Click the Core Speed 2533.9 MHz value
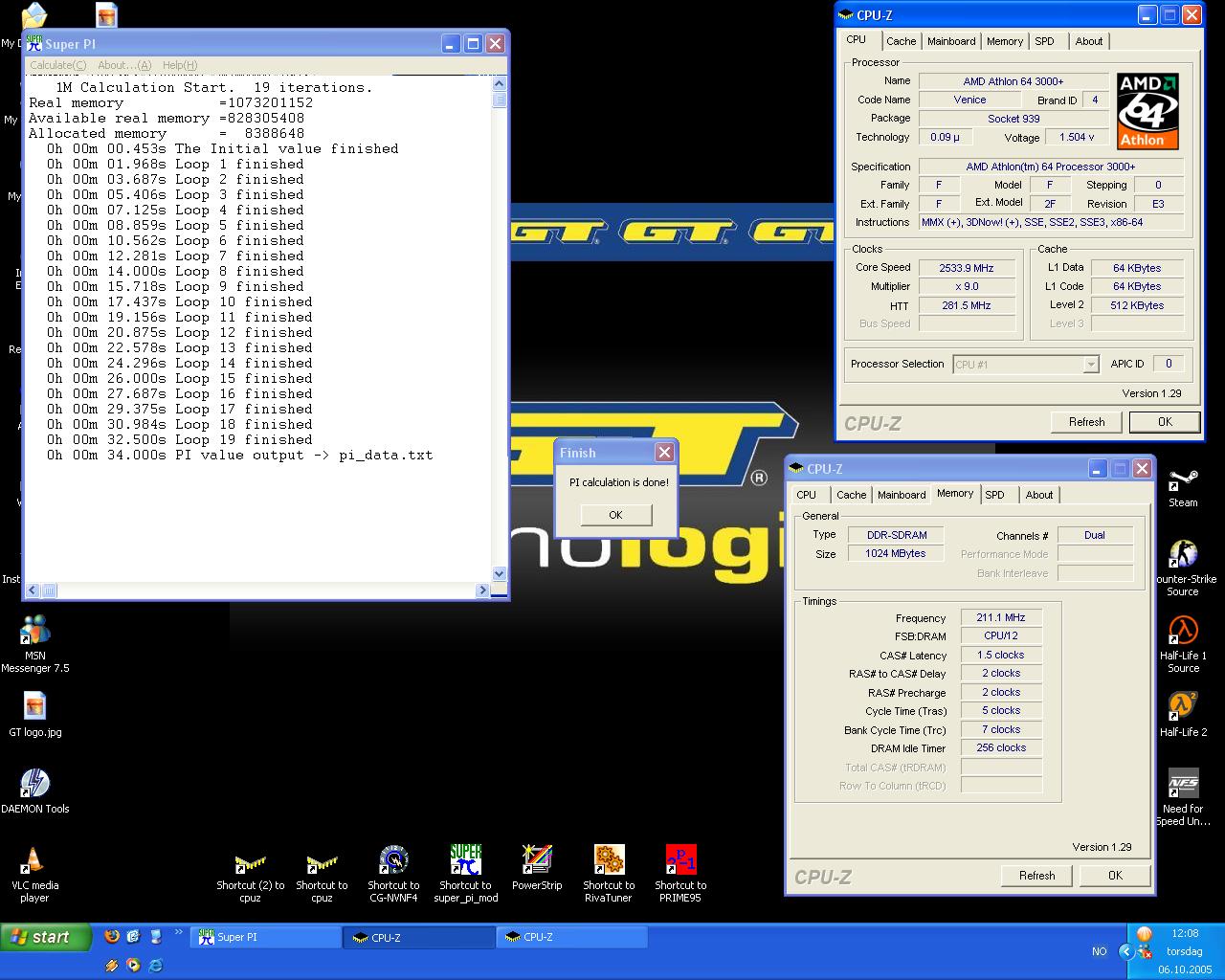This screenshot has height=980, width=1225. [x=966, y=268]
